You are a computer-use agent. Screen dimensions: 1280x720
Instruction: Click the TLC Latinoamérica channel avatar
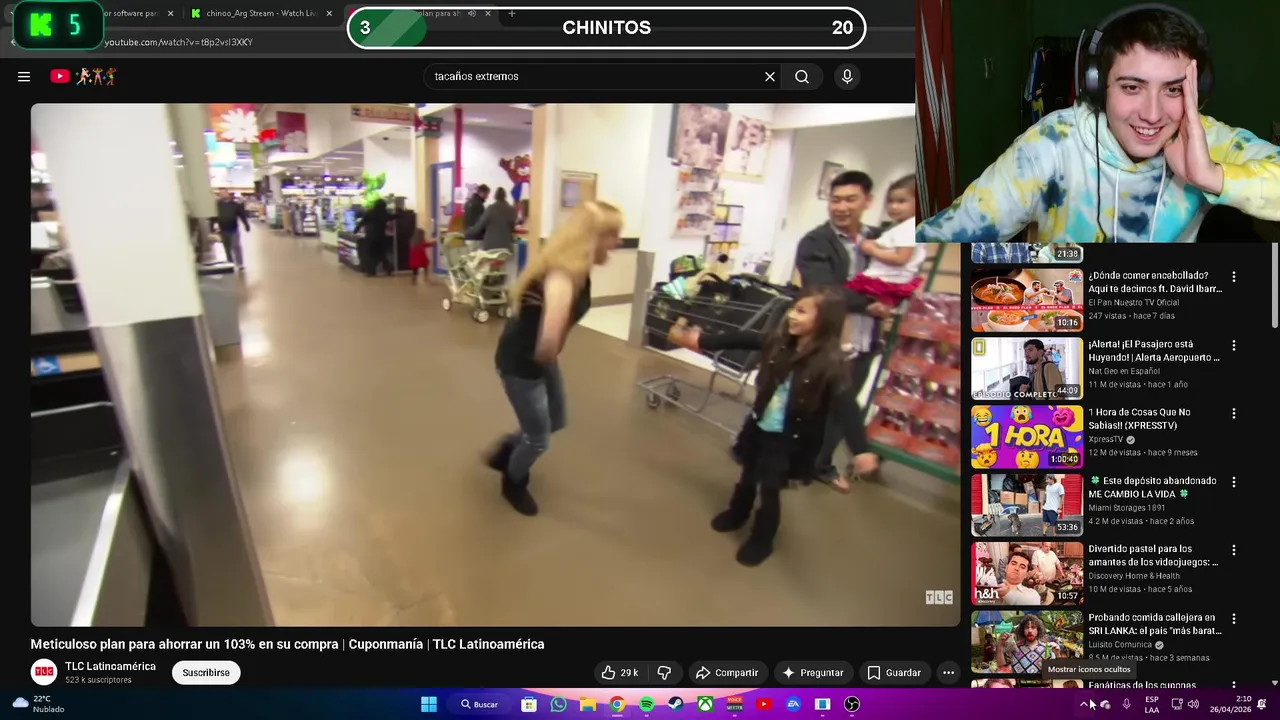[x=44, y=672]
